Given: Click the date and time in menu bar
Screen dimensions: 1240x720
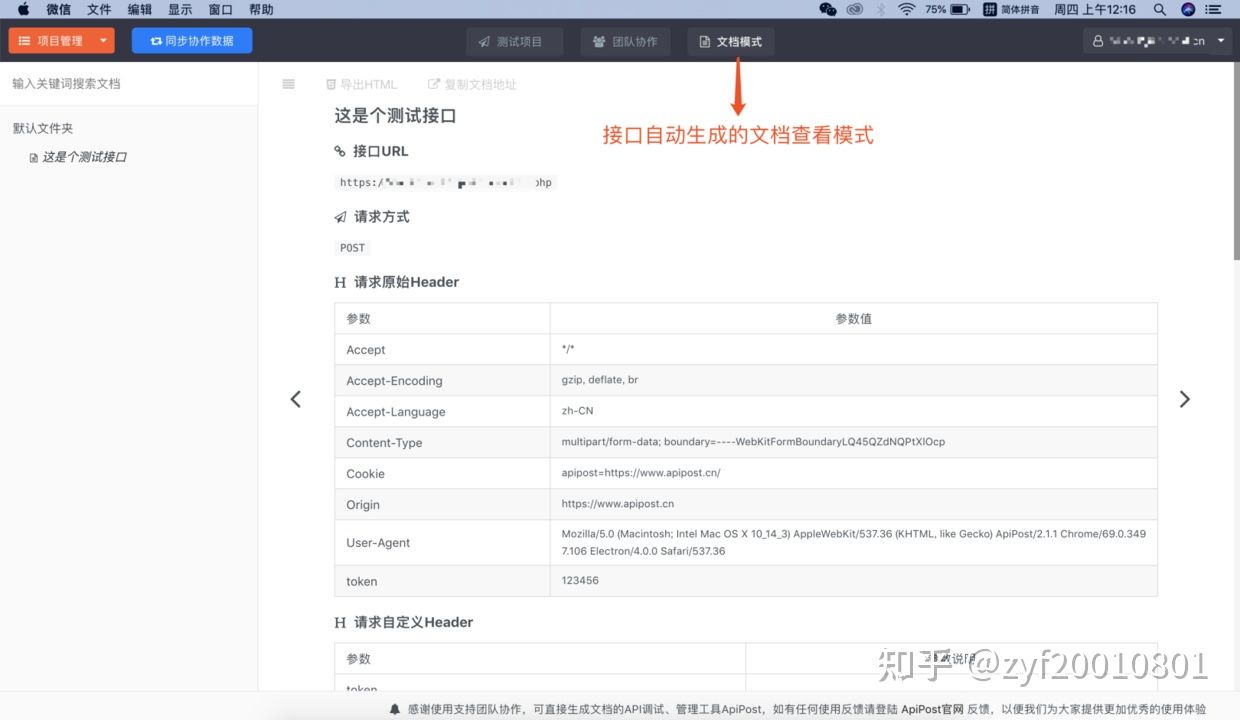Looking at the screenshot, I should pyautogui.click(x=1095, y=9).
